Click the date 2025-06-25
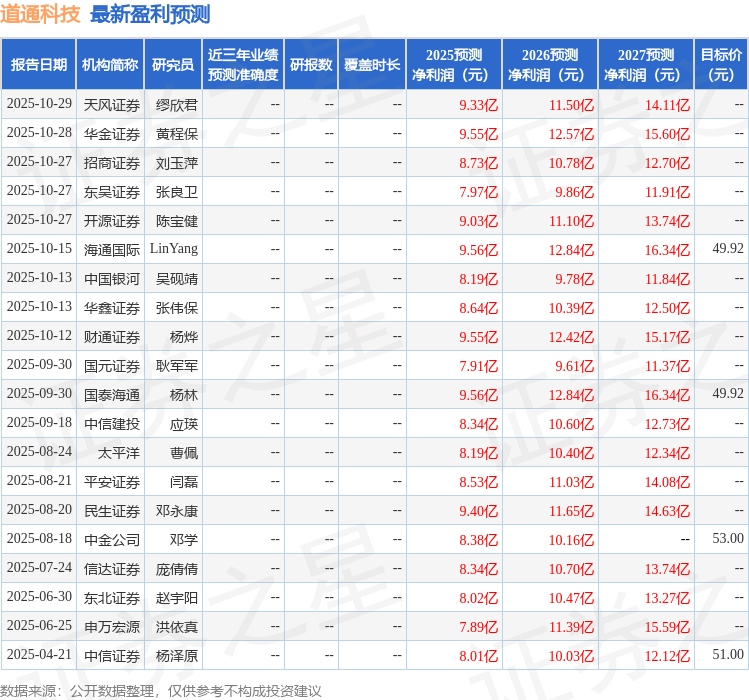This screenshot has height=700, width=749. click(39, 625)
